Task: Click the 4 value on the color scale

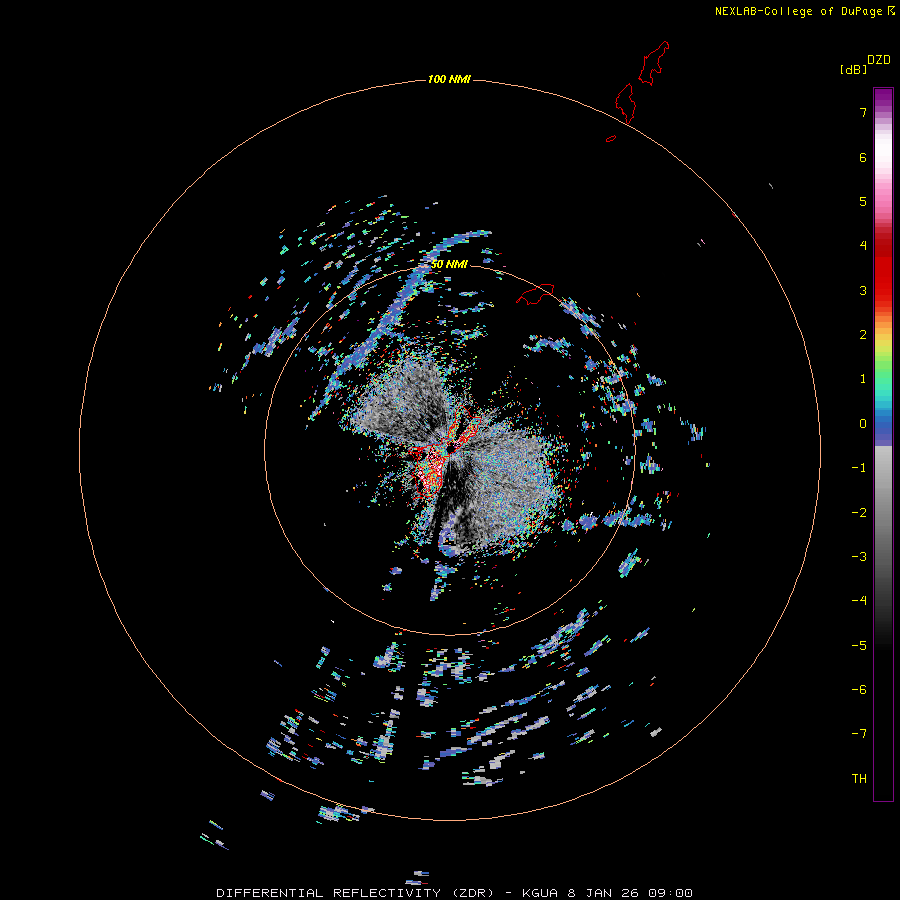Action: tap(863, 246)
